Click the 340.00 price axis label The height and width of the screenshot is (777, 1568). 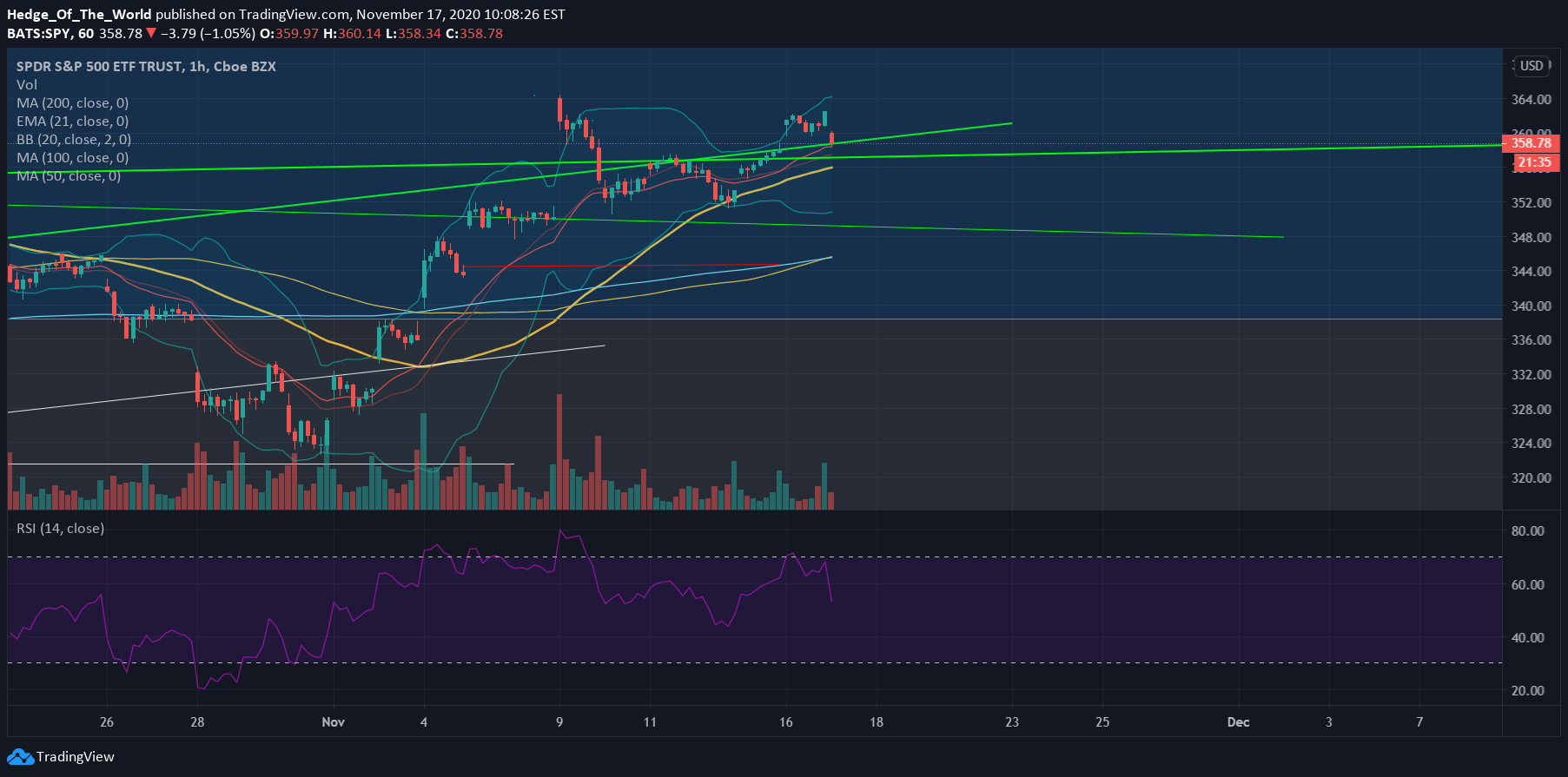[x=1532, y=306]
